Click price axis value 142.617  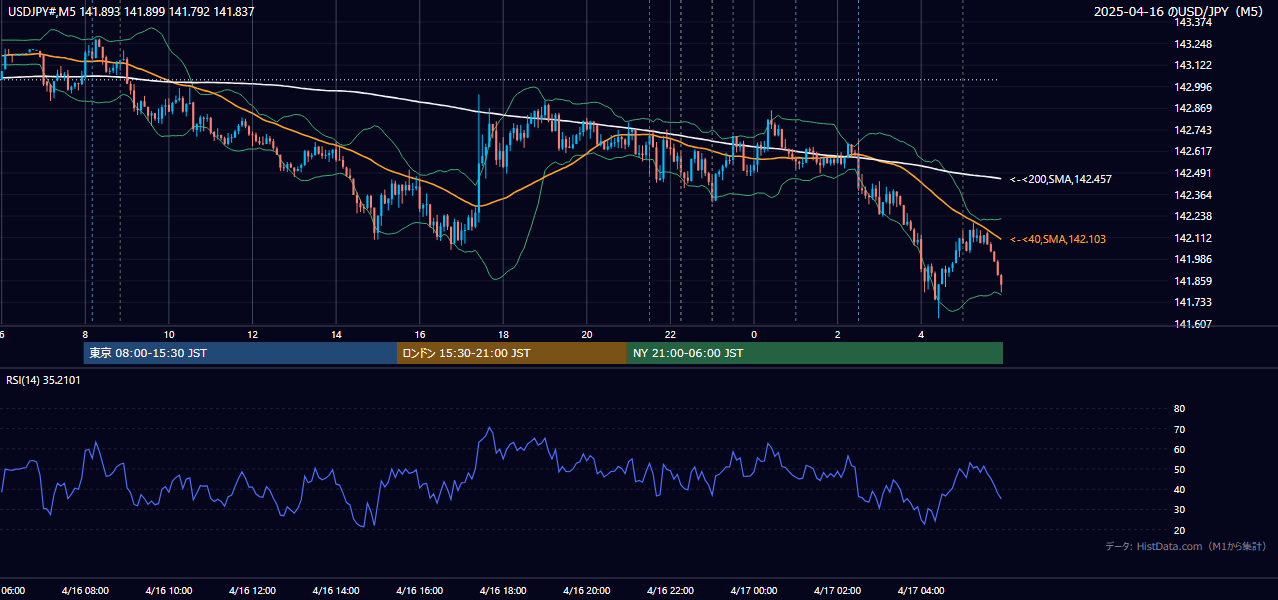[1193, 151]
